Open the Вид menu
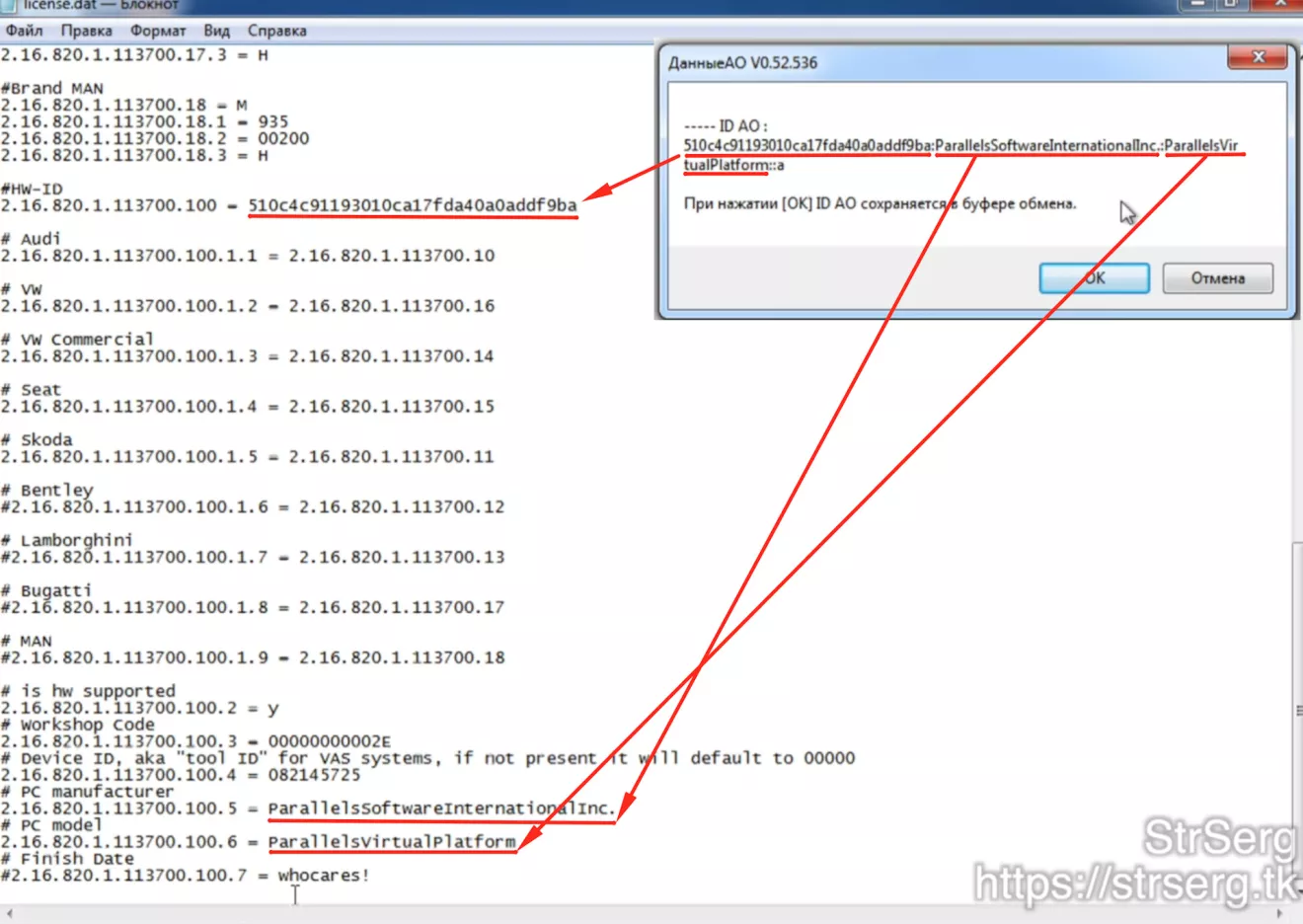 [216, 31]
